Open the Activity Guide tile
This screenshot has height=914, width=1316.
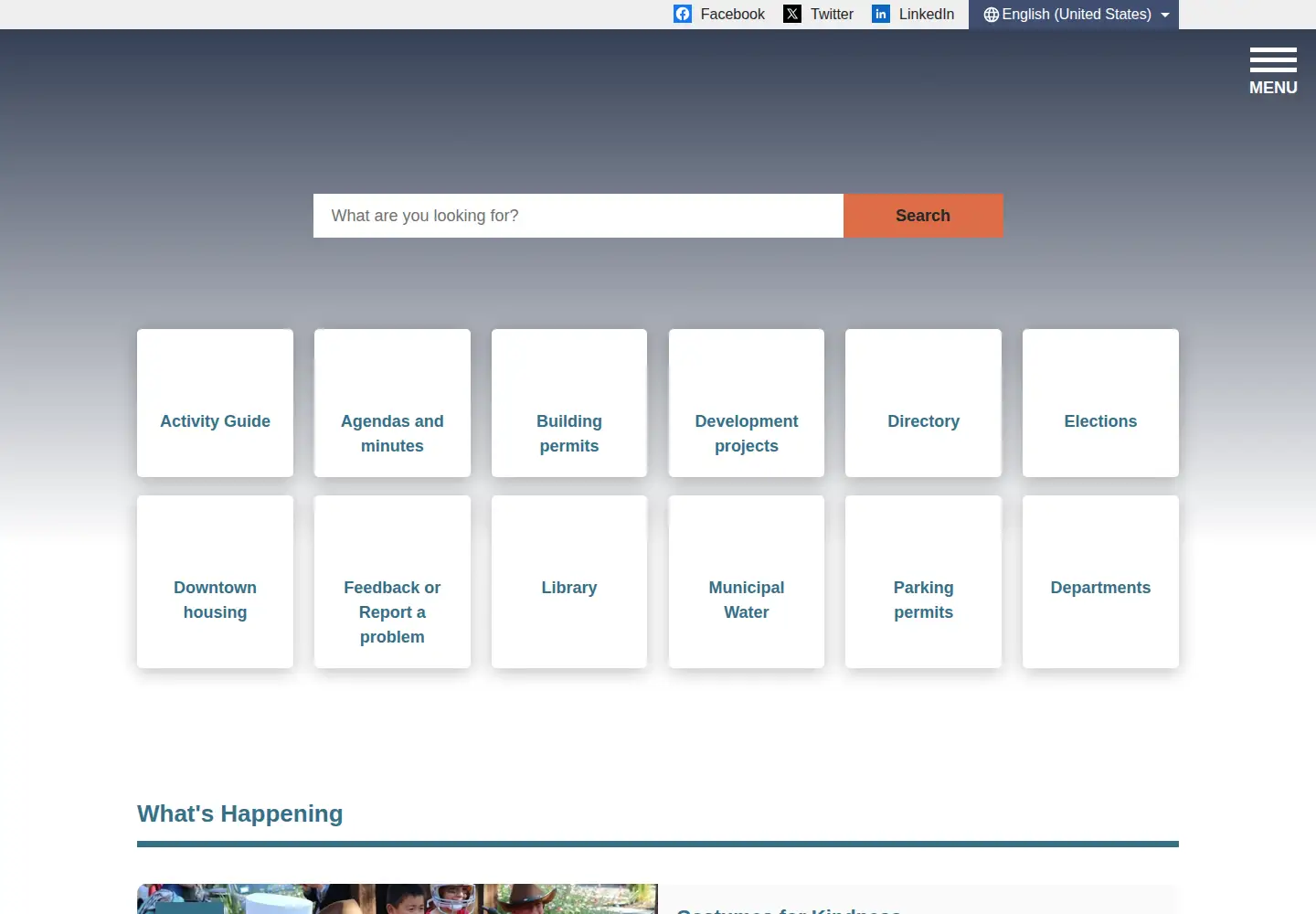pos(215,403)
